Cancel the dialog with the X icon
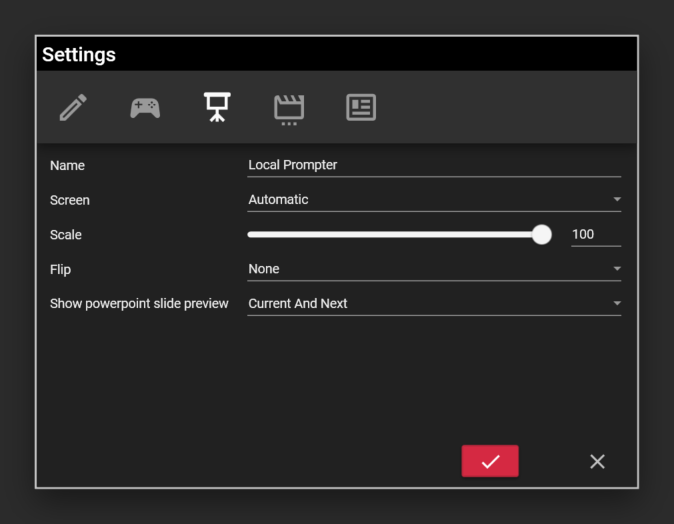 (x=597, y=461)
